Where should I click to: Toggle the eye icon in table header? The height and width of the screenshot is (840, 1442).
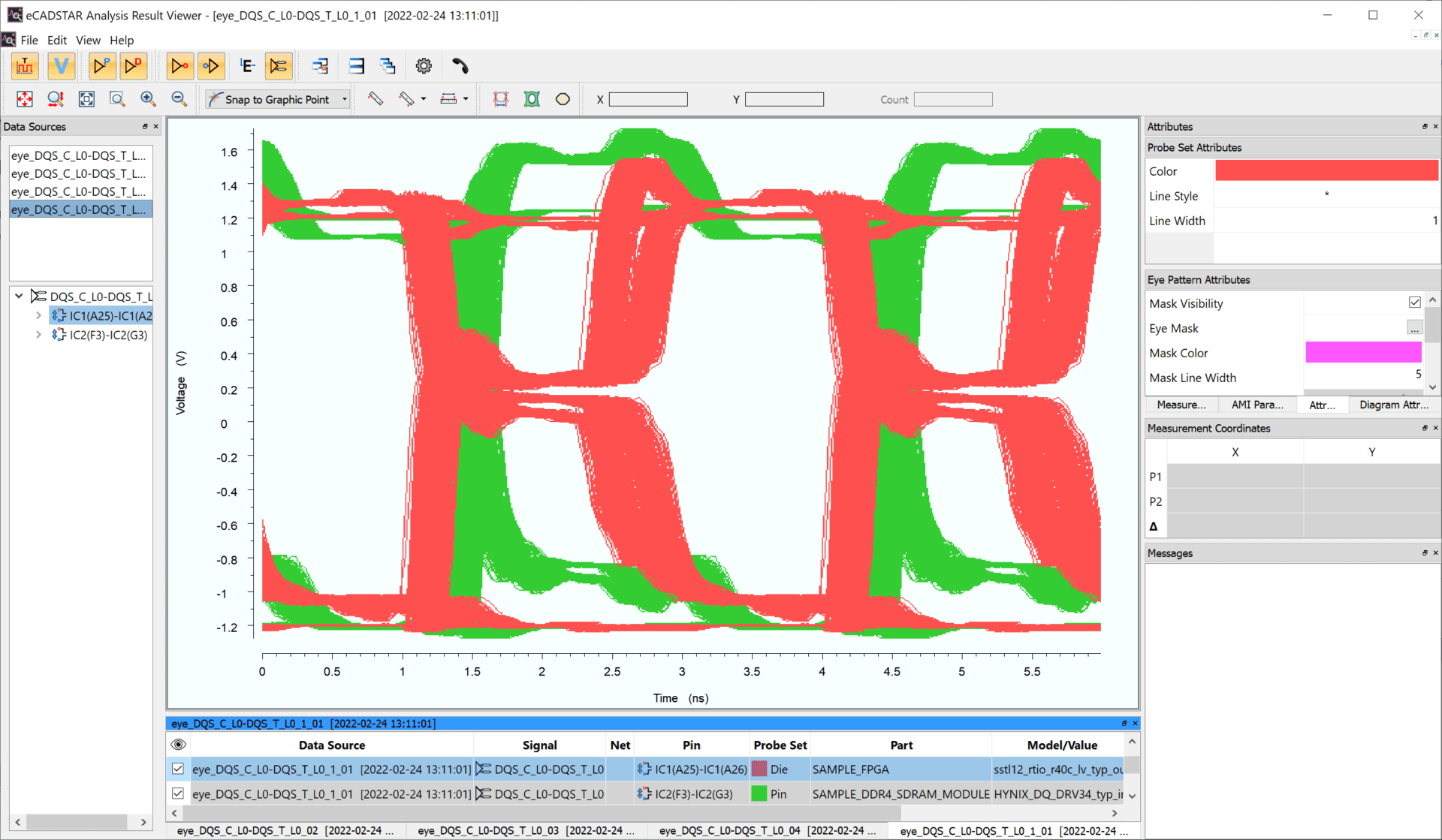coord(178,744)
